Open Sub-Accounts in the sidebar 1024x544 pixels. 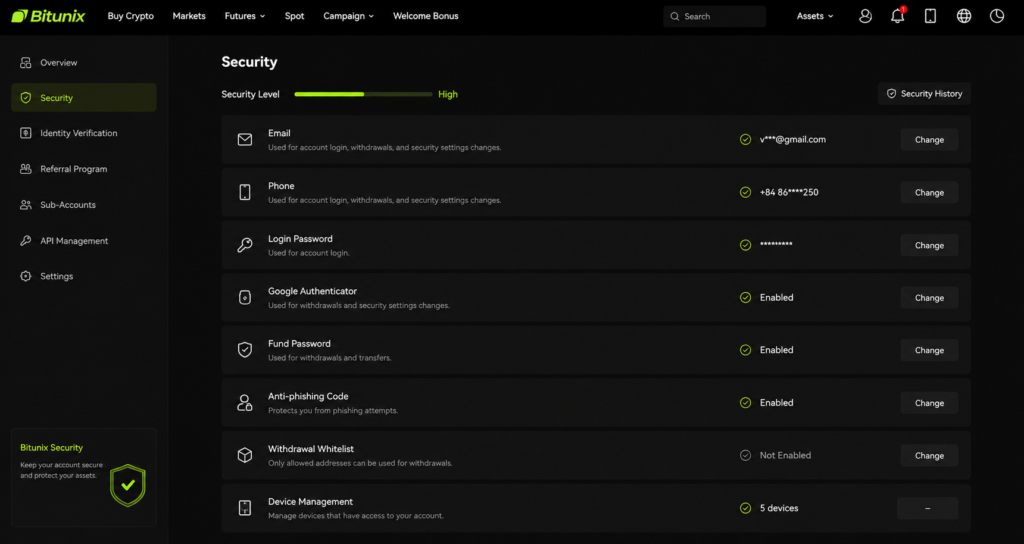point(84,204)
